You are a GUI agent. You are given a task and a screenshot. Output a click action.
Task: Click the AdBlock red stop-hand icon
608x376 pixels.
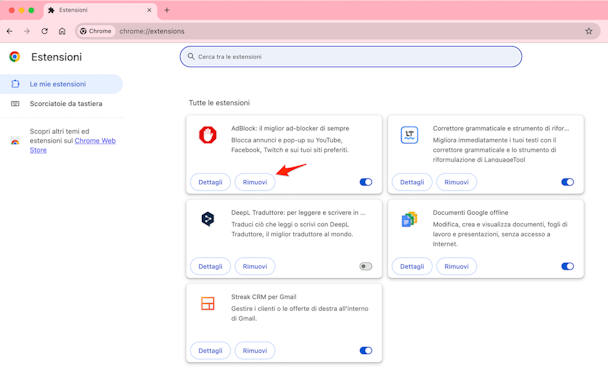[x=208, y=135]
